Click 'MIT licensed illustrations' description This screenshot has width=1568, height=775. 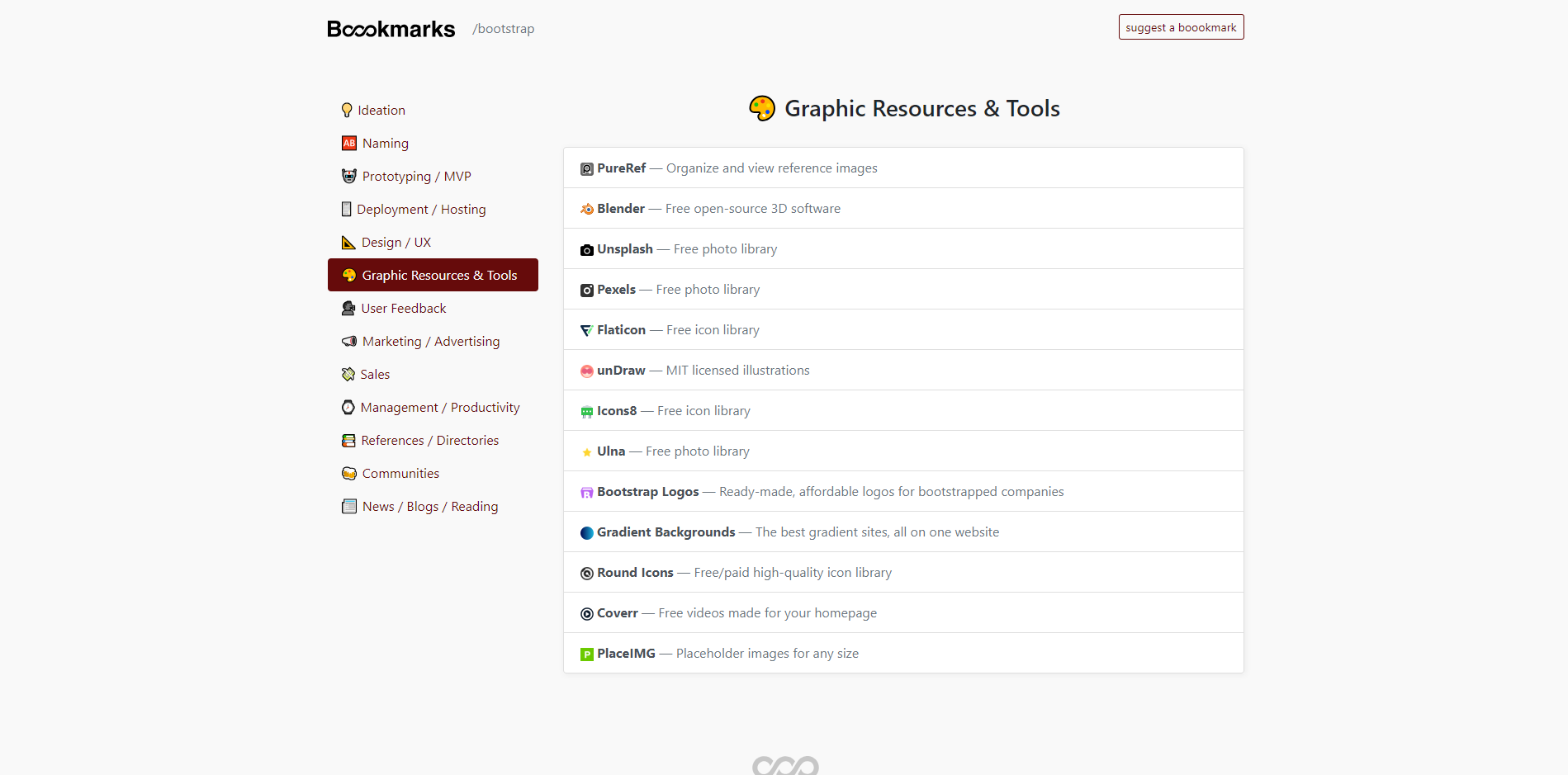[738, 370]
